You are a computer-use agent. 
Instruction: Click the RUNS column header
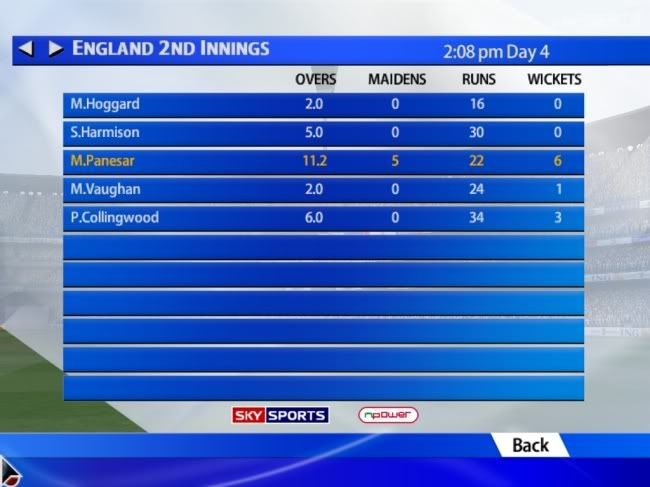[479, 79]
